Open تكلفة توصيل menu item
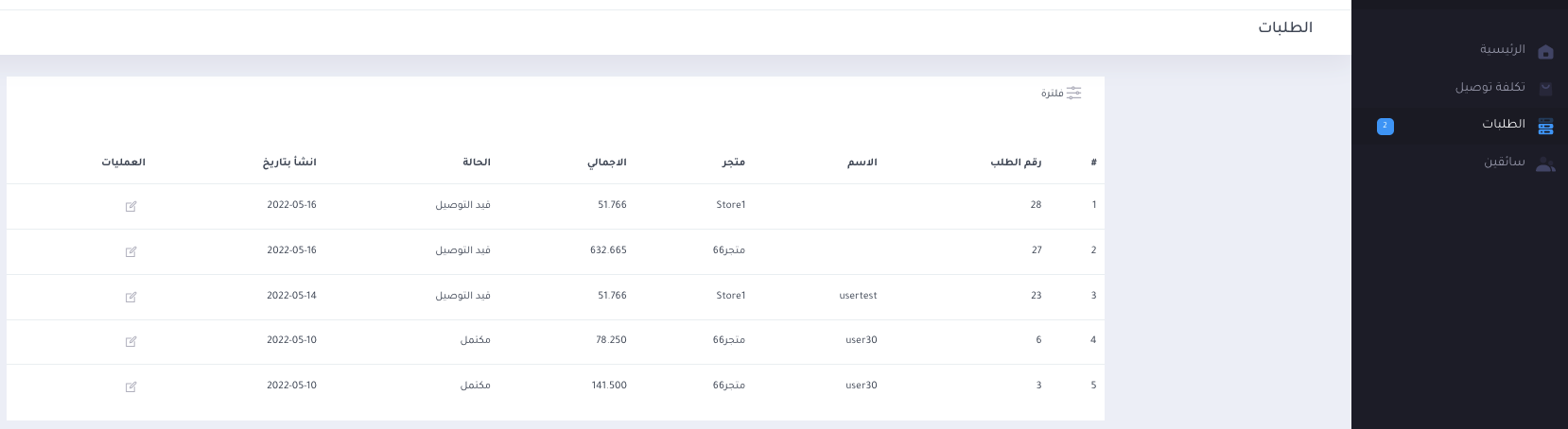The height and width of the screenshot is (429, 1568). coord(1490,87)
